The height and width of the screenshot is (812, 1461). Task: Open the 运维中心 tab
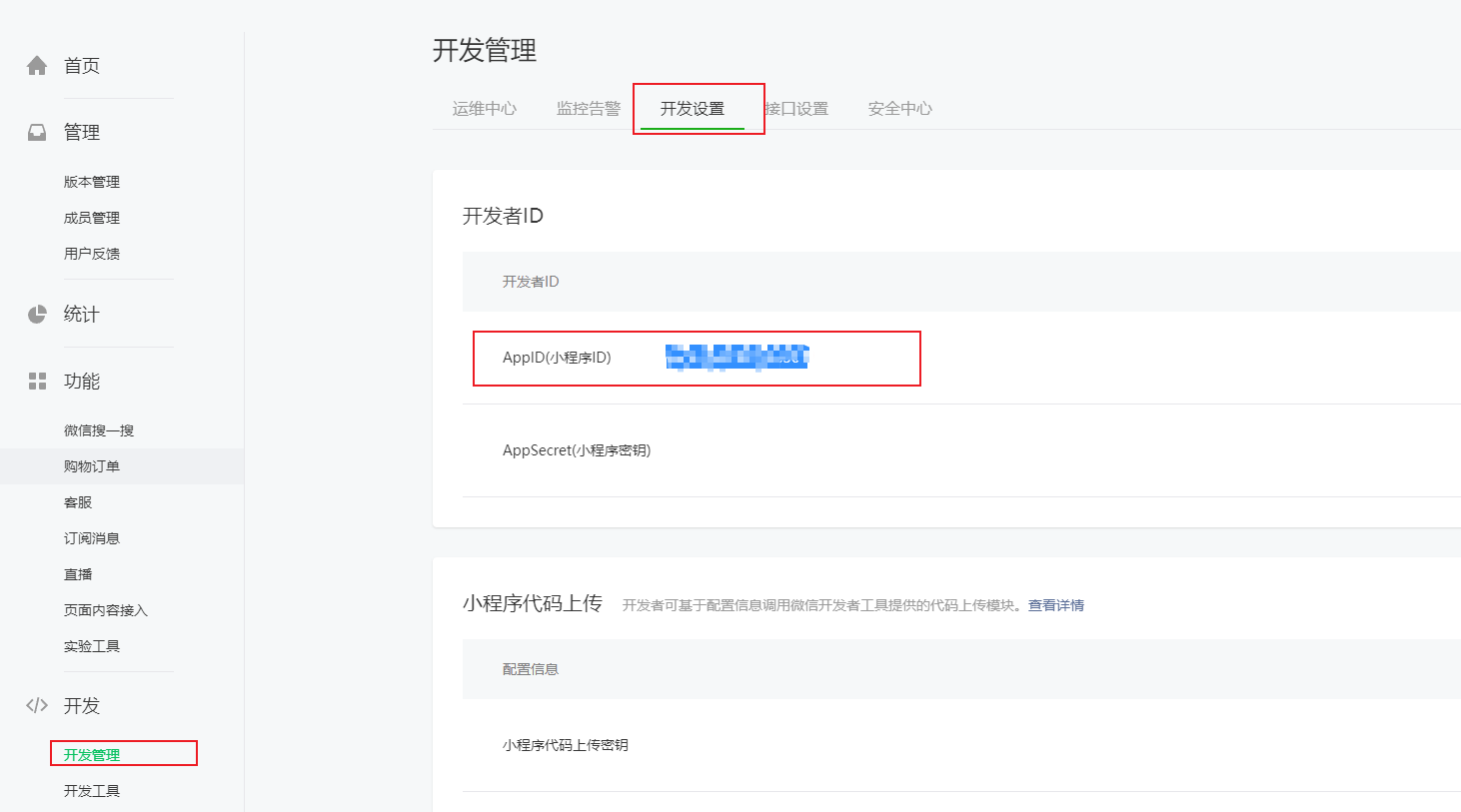pyautogui.click(x=485, y=109)
